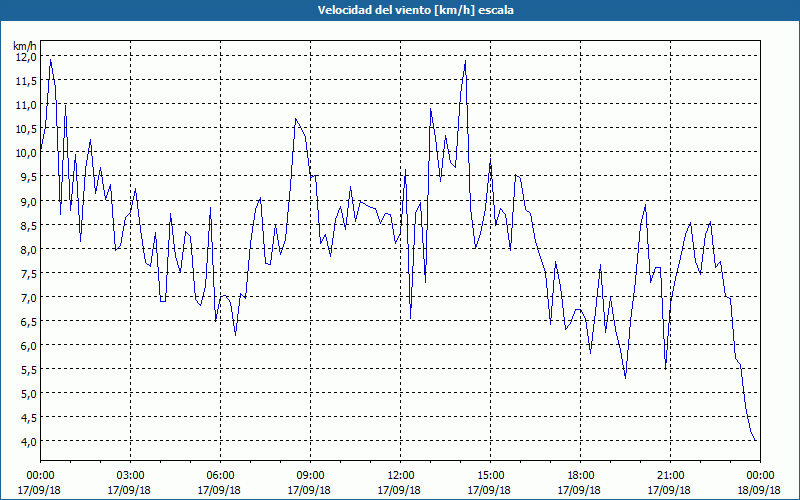The height and width of the screenshot is (500, 800).
Task: Click the "17/09/18" date under the first 00:00
Action: (40, 490)
